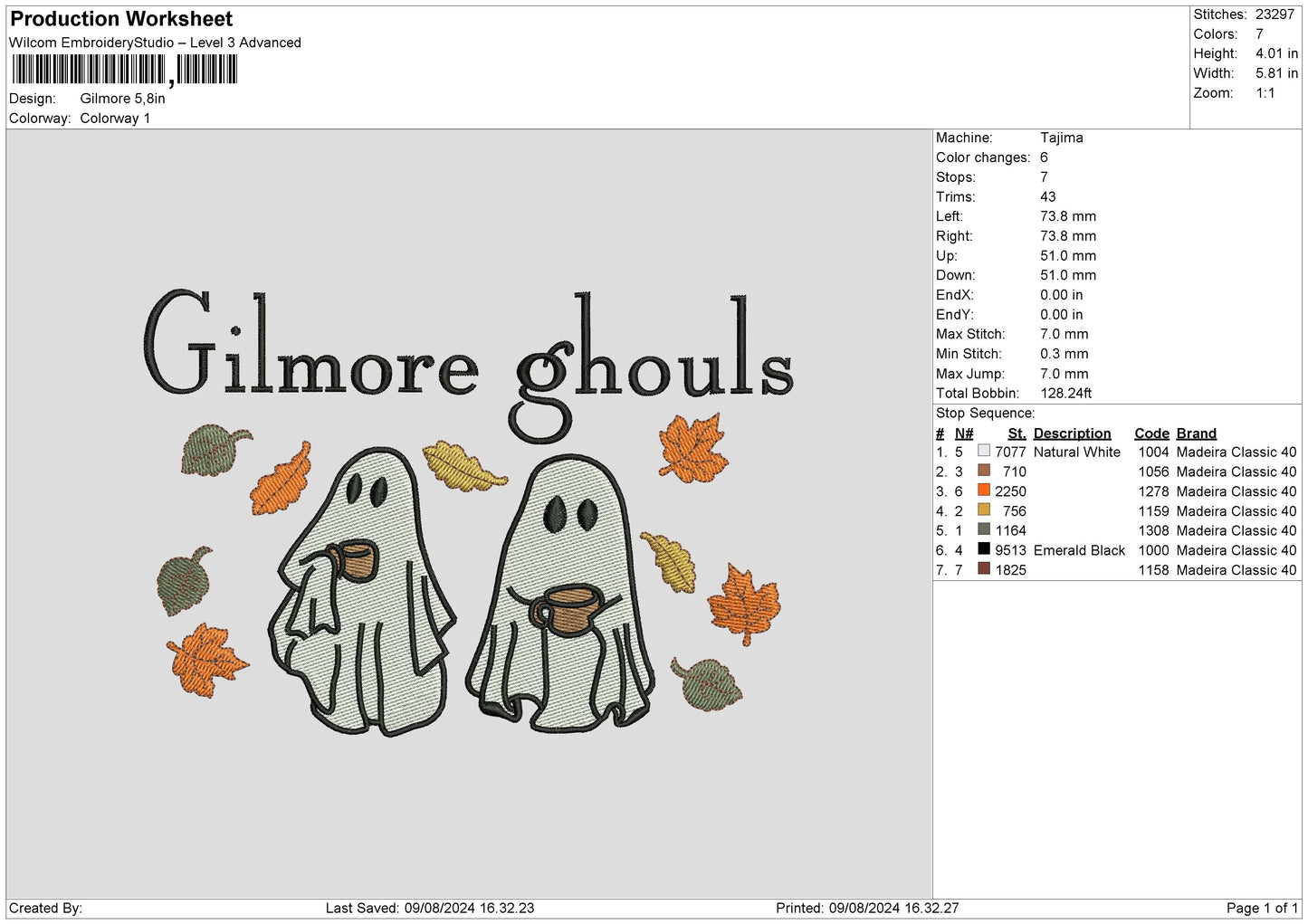
Task: Click the Color changes value 6
Action: coord(1044,157)
